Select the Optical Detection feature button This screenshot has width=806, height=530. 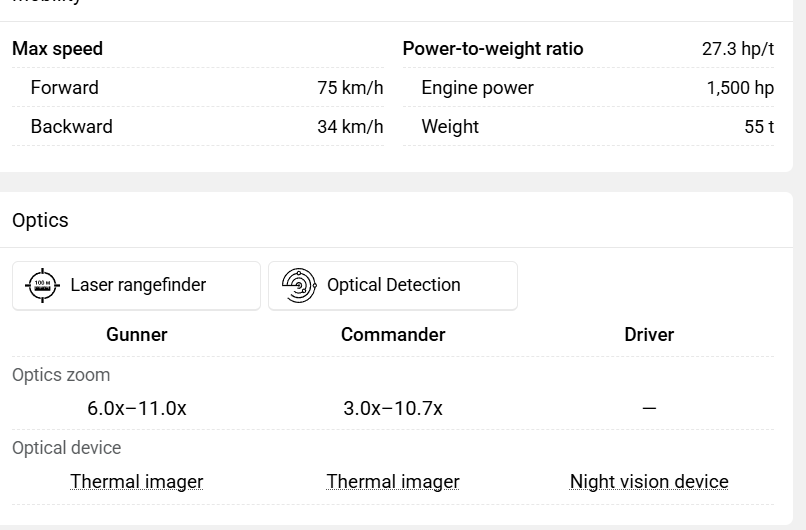393,285
